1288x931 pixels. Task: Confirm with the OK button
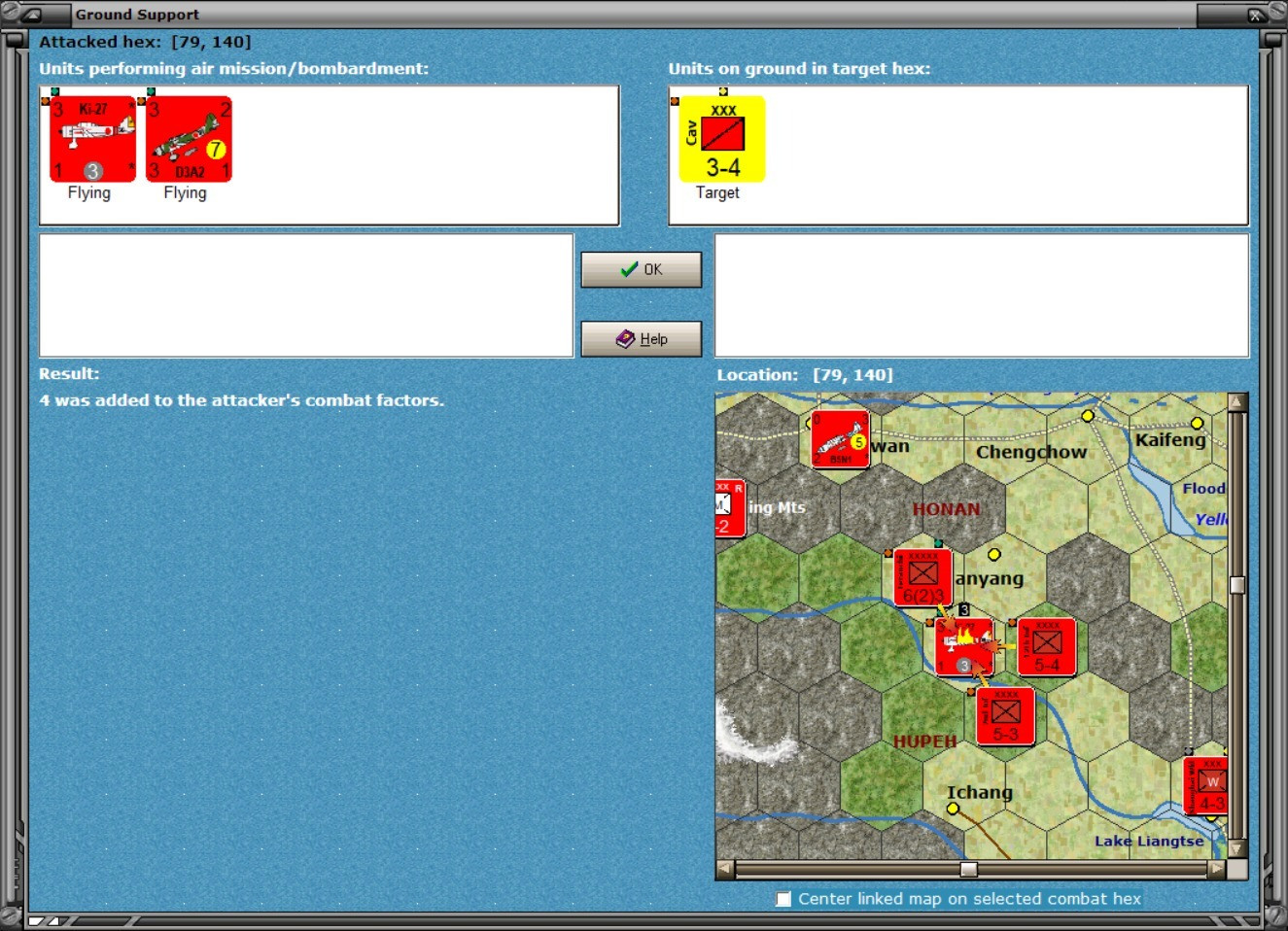(642, 269)
